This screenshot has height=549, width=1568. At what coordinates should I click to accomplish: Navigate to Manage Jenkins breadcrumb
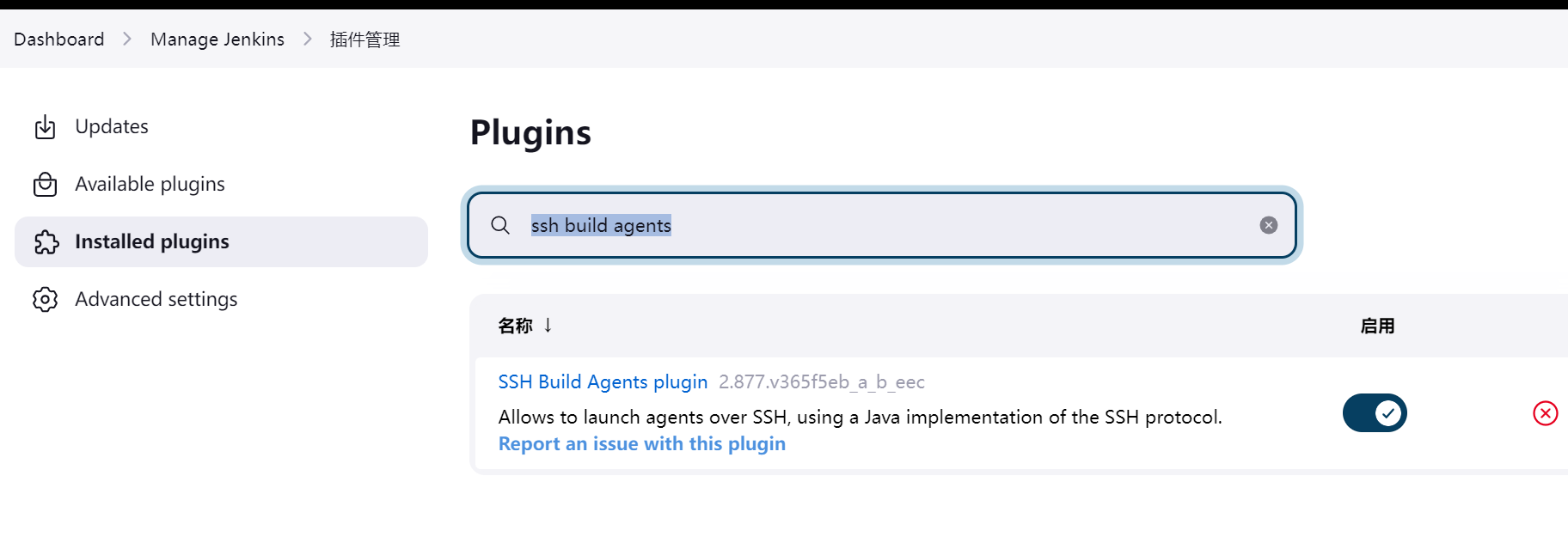click(x=217, y=39)
